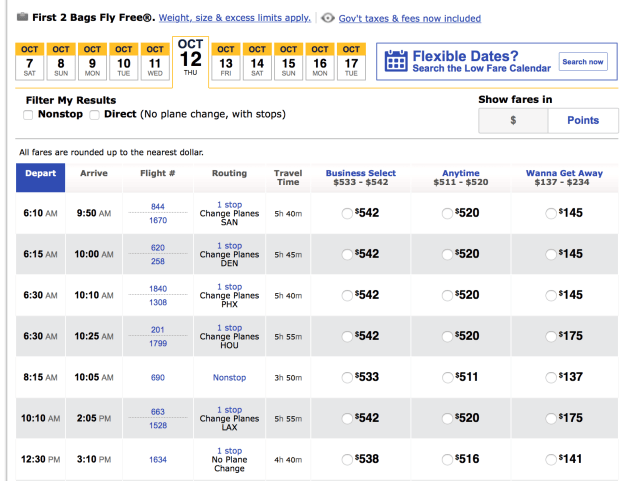624x481 pixels.
Task: Click the luggage bag icon
Action: point(22,17)
